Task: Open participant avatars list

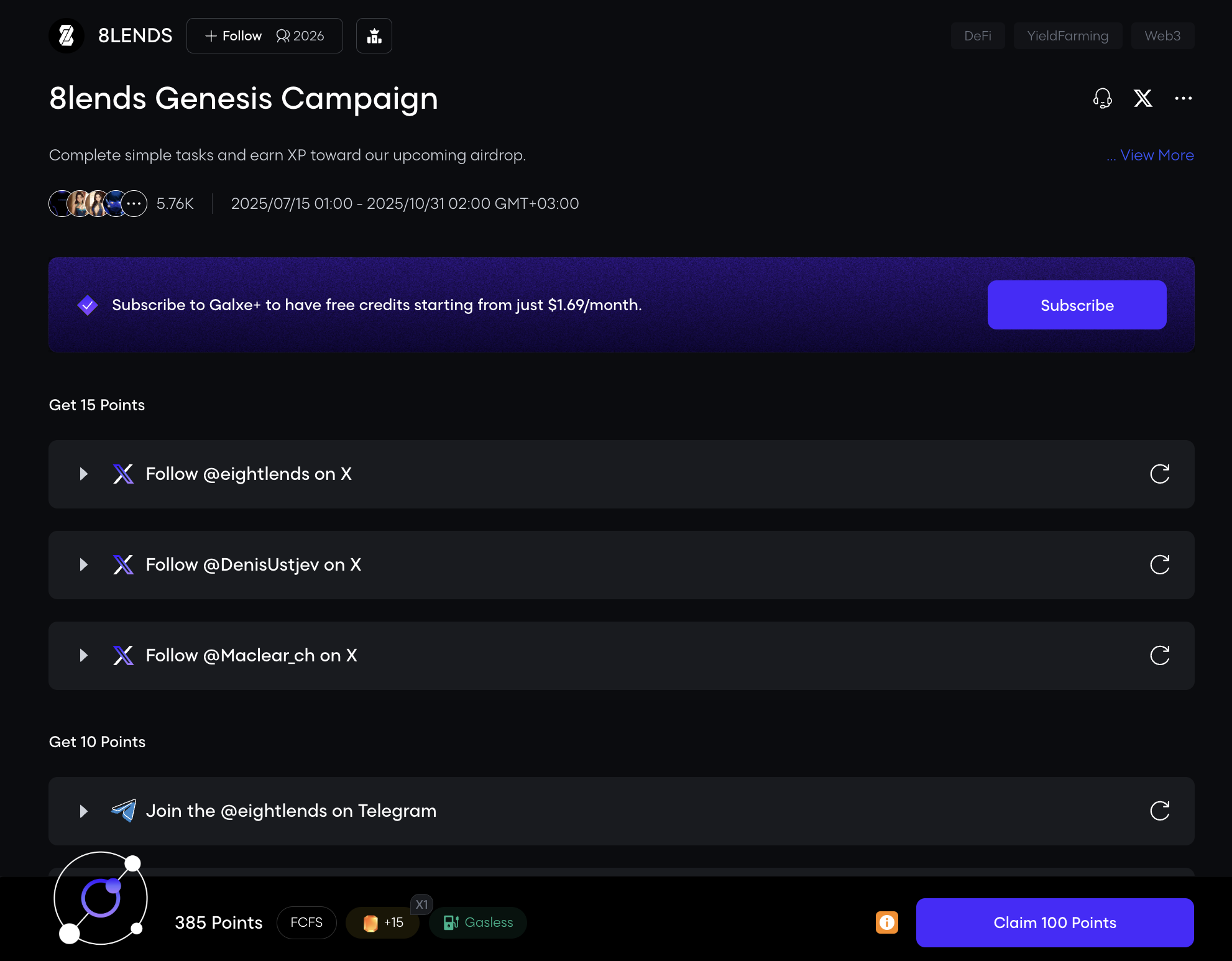Action: pos(98,203)
